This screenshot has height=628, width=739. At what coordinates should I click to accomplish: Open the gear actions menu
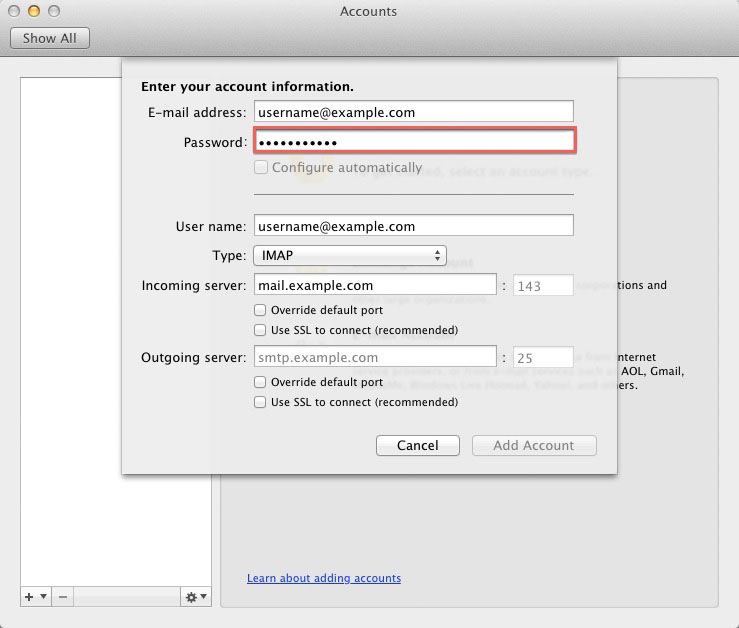point(195,597)
